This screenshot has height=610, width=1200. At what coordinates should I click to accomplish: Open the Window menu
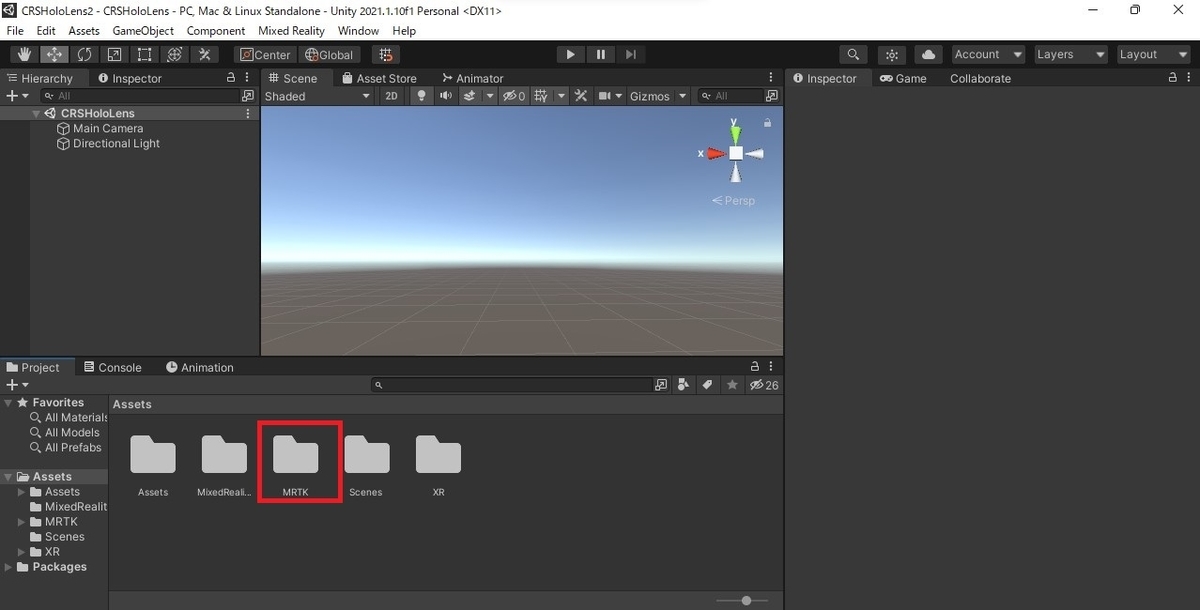pyautogui.click(x=358, y=31)
